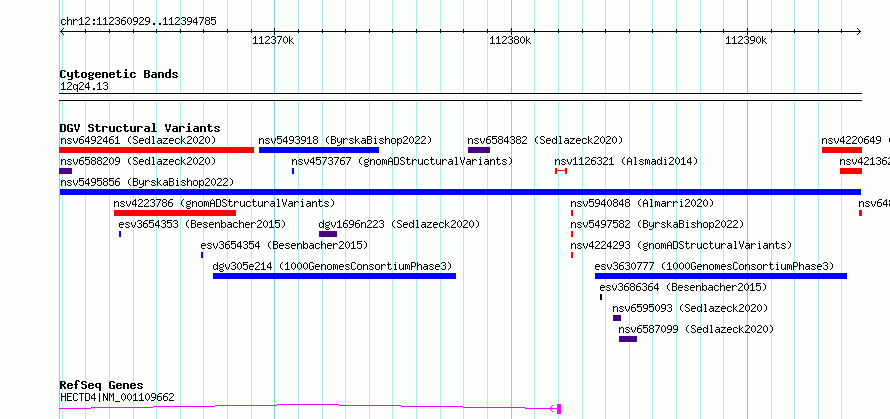The width and height of the screenshot is (890, 419).
Task: Select the purple nsv6584382 variant bar
Action: pos(479,150)
